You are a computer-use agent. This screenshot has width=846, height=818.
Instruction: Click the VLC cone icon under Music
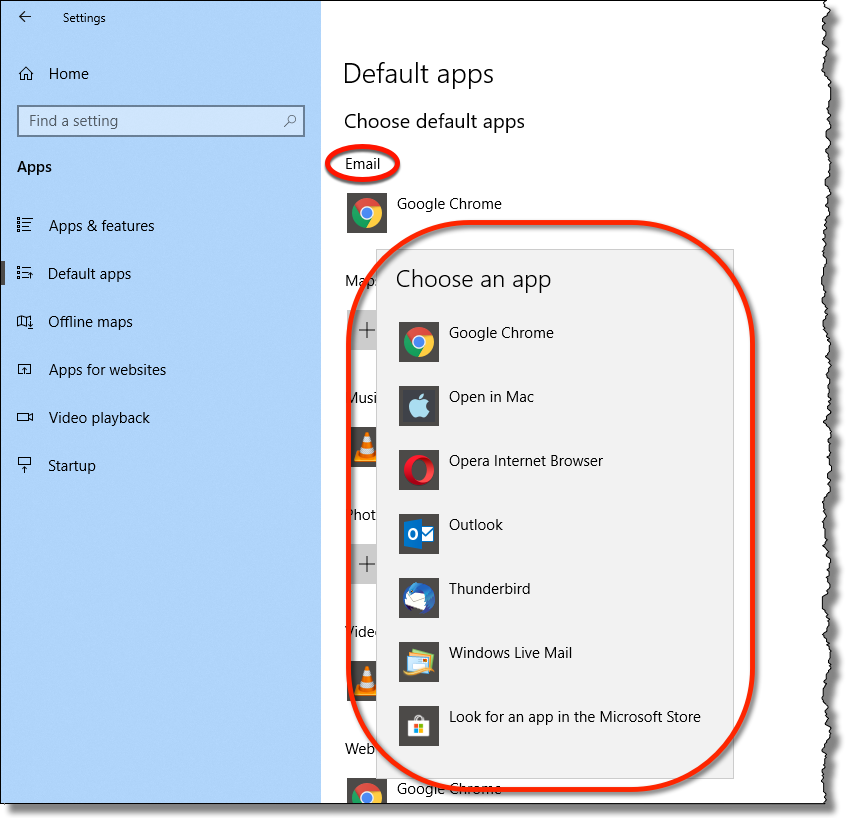[x=363, y=447]
